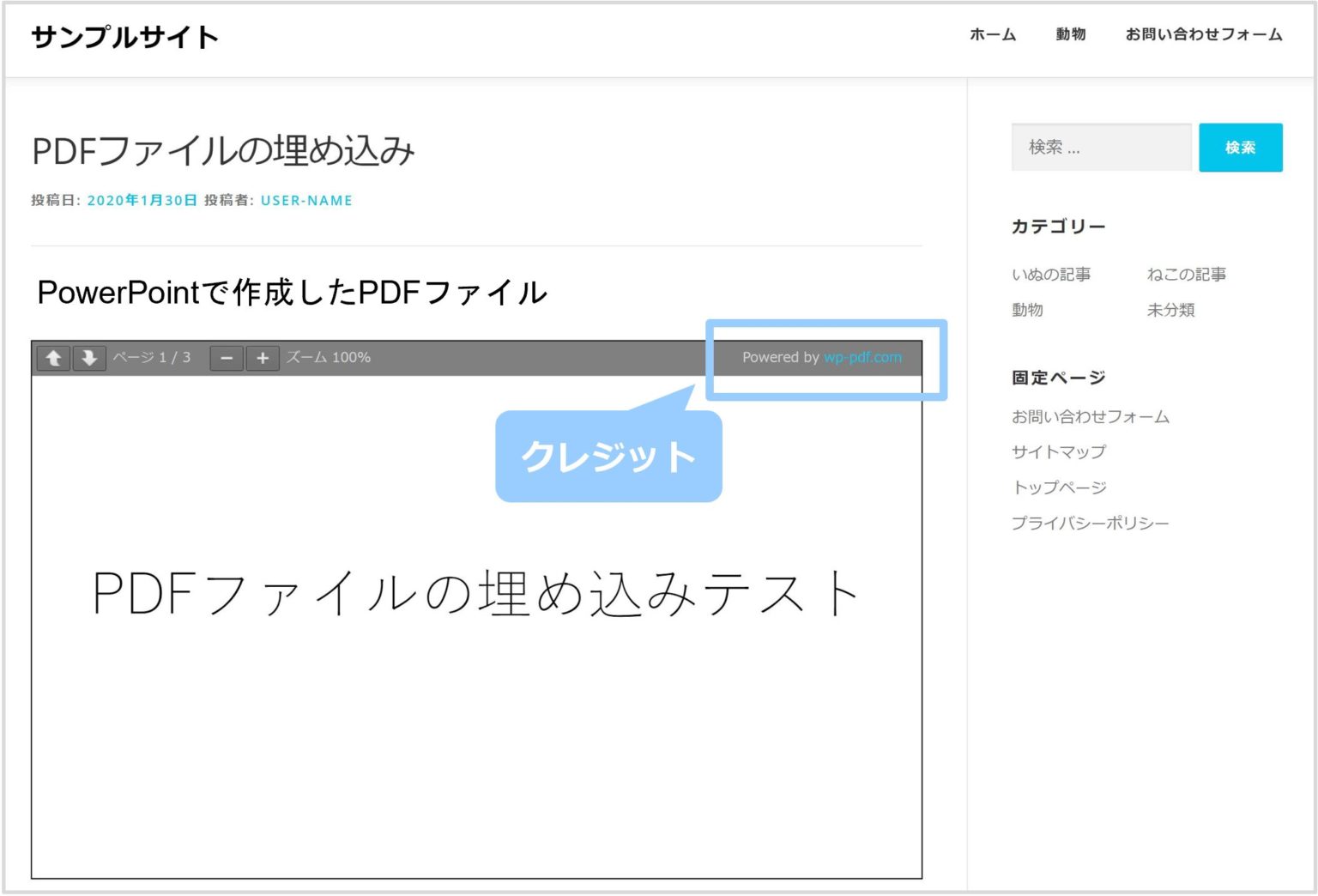Click the page-up arrow in the PDF toolbar

pos(53,358)
